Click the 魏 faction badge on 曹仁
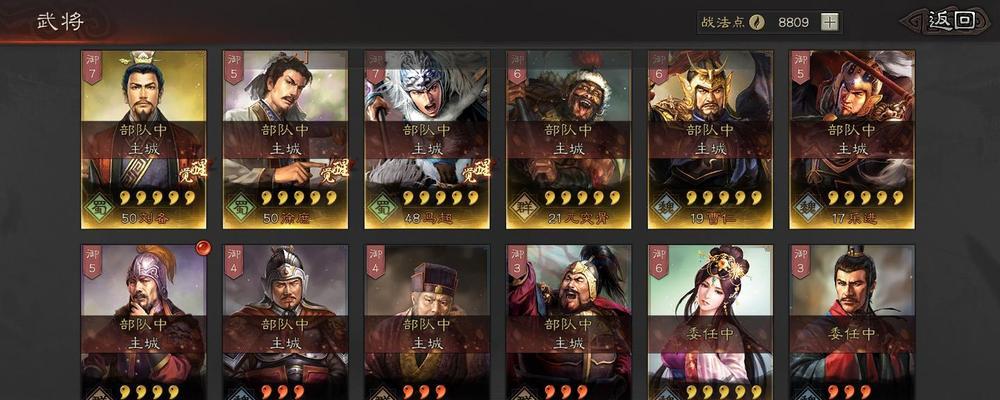The image size is (1000, 400). coord(666,206)
